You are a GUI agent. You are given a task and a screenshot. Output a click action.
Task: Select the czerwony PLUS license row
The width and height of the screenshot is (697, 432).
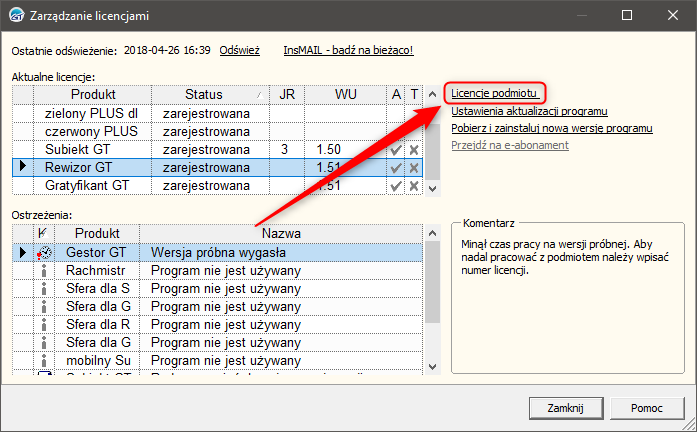218,132
